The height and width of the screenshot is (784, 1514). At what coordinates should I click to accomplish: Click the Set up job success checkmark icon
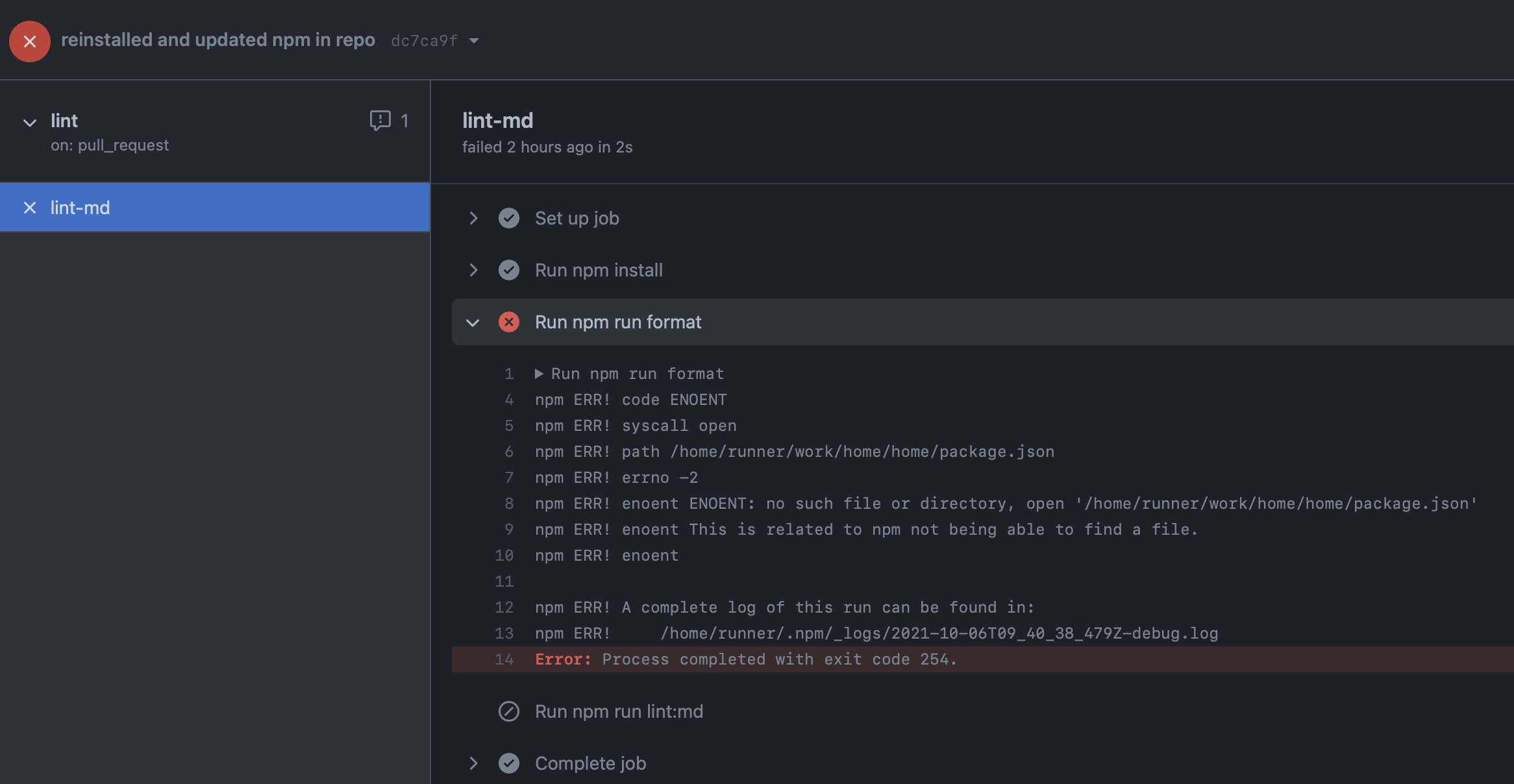point(508,218)
